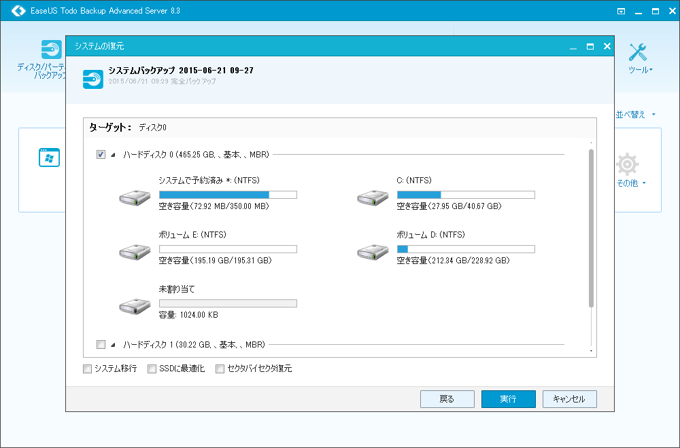Click the C: (NTFS) label
This screenshot has height=448, width=680.
click(414, 180)
